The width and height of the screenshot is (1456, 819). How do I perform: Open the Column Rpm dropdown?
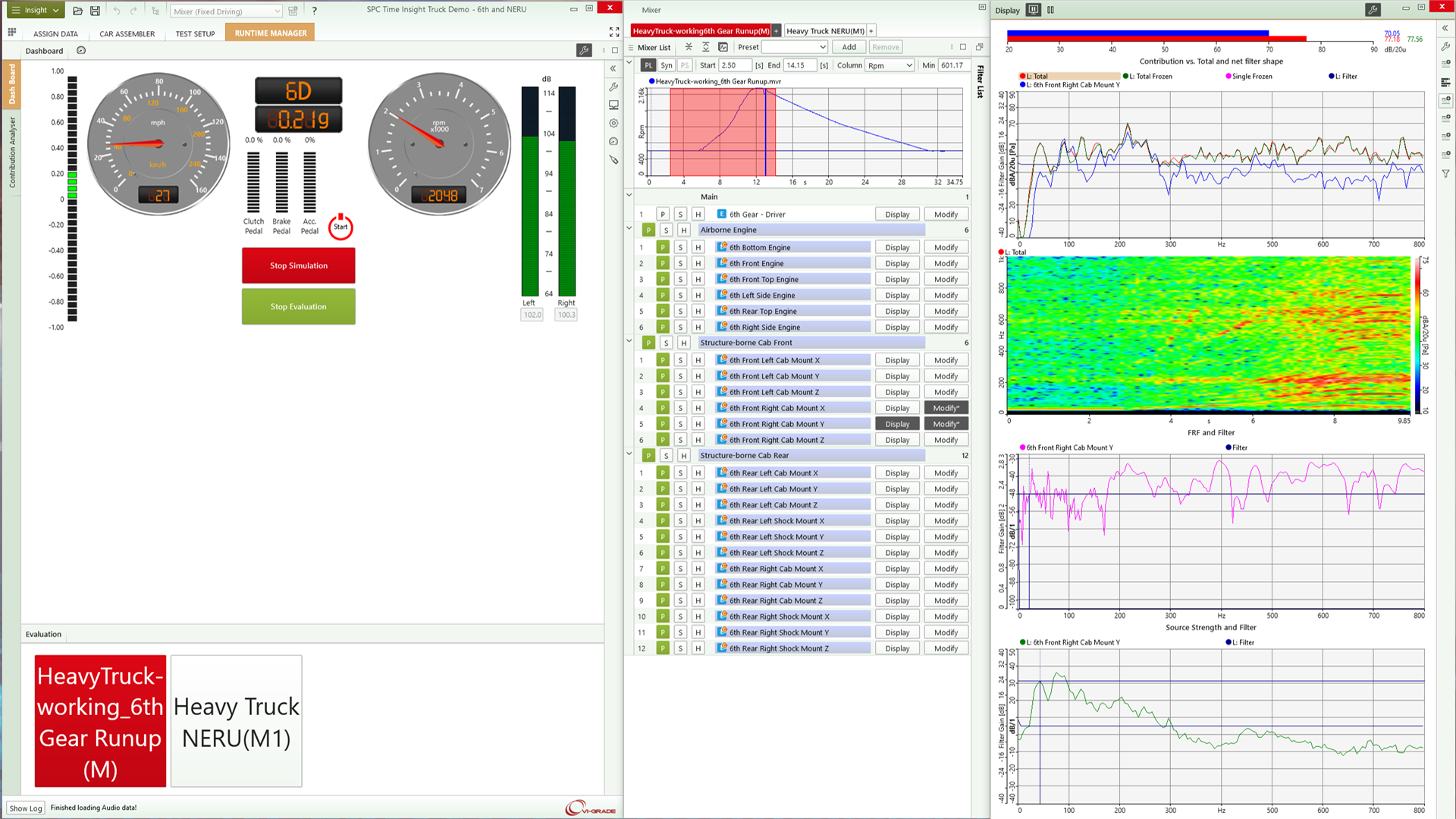point(890,65)
